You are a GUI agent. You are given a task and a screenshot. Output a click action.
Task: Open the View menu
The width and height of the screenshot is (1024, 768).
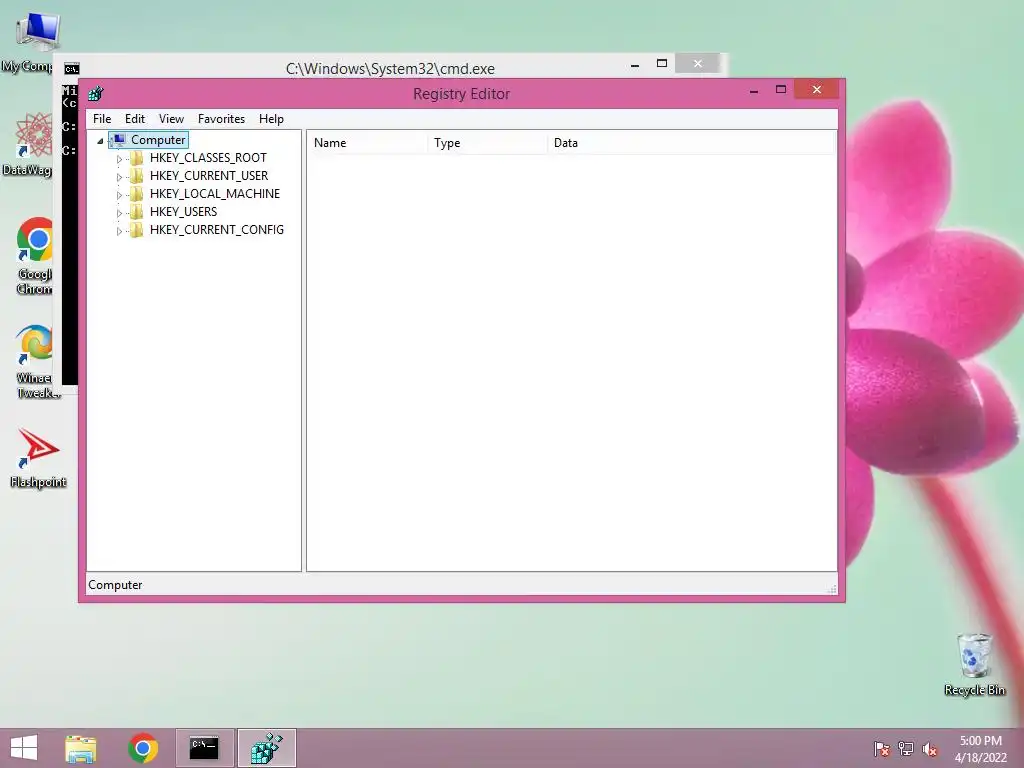coord(171,119)
